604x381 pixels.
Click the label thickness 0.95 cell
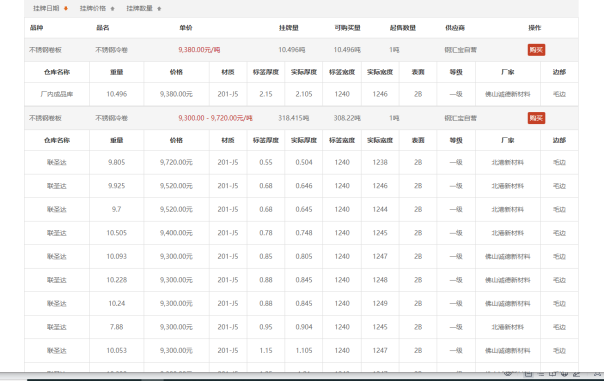266,327
